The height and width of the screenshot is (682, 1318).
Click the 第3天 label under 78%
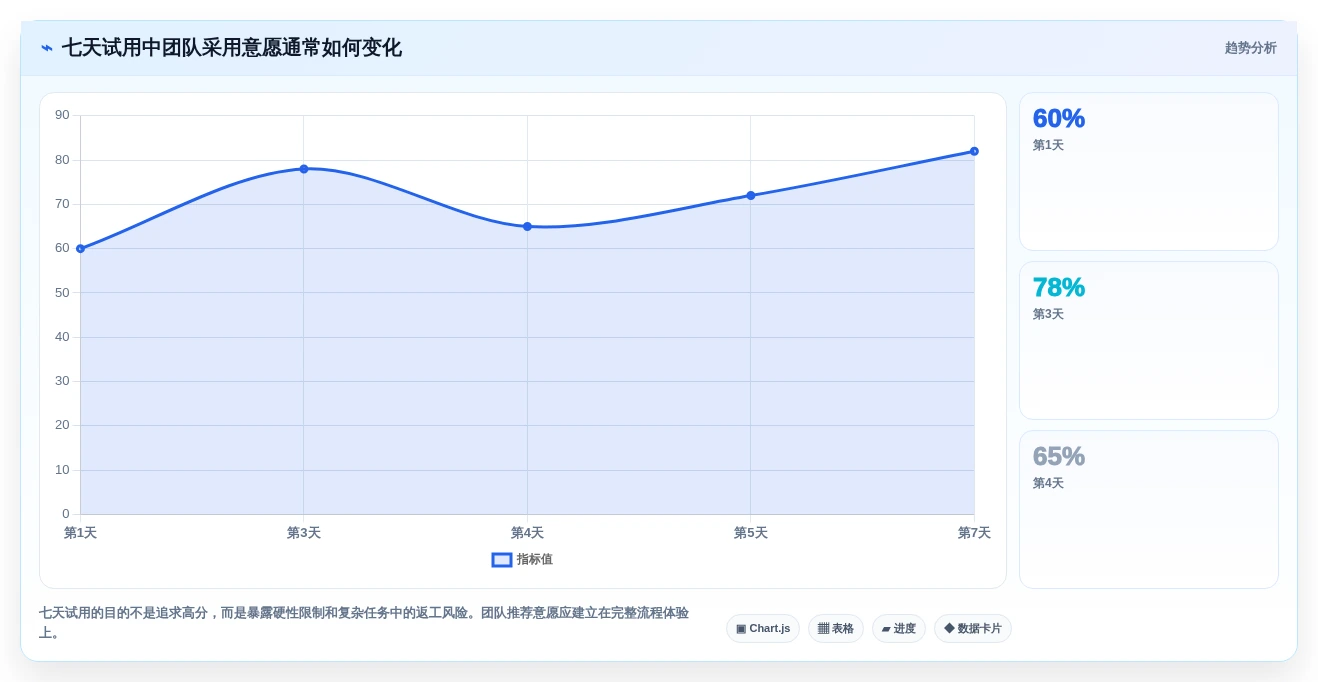(x=1048, y=315)
